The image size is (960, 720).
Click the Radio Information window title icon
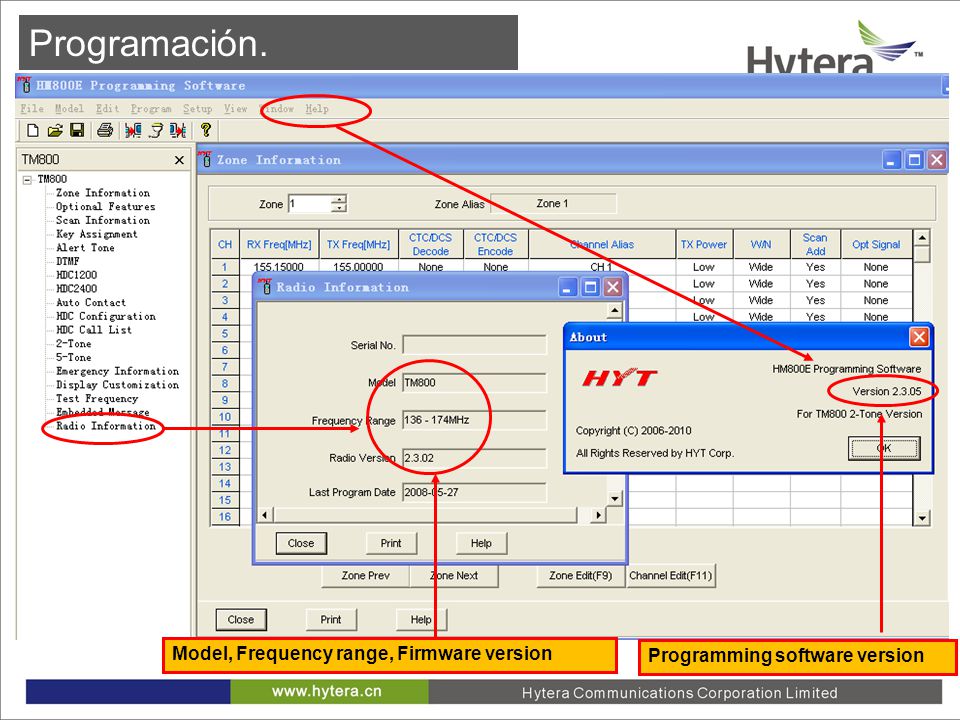[264, 286]
